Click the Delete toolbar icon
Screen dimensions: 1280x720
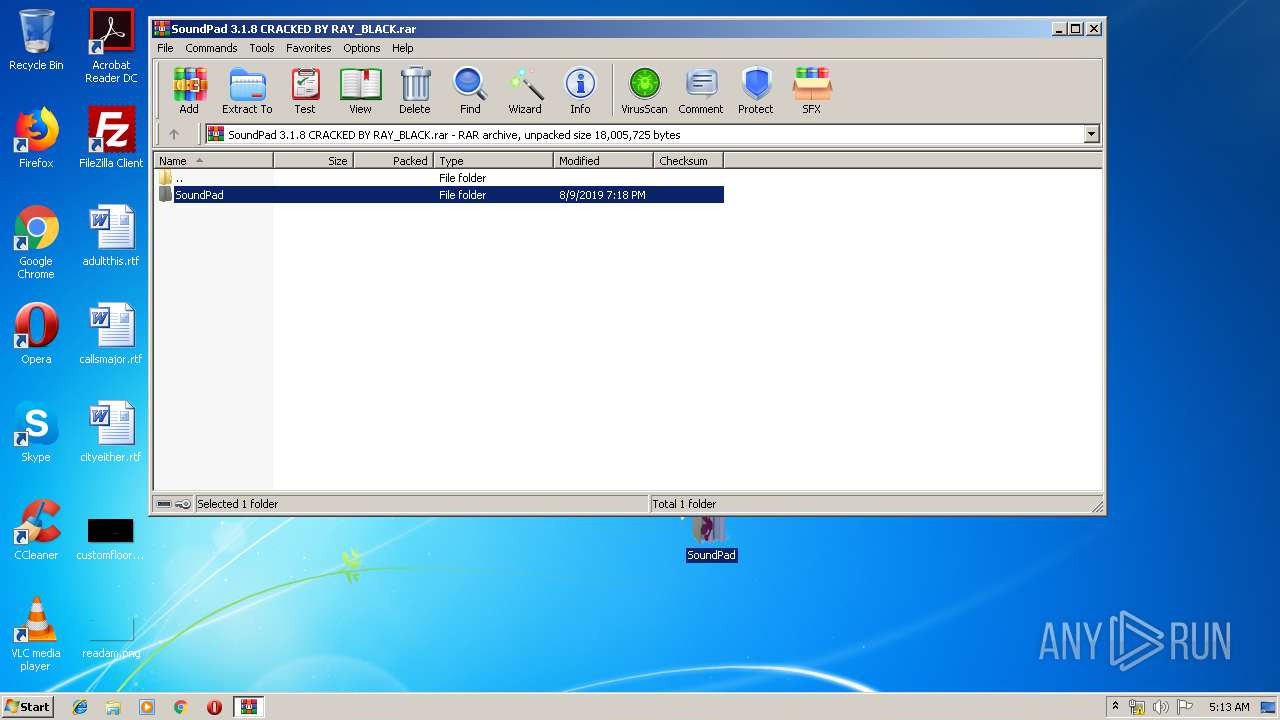coord(415,91)
